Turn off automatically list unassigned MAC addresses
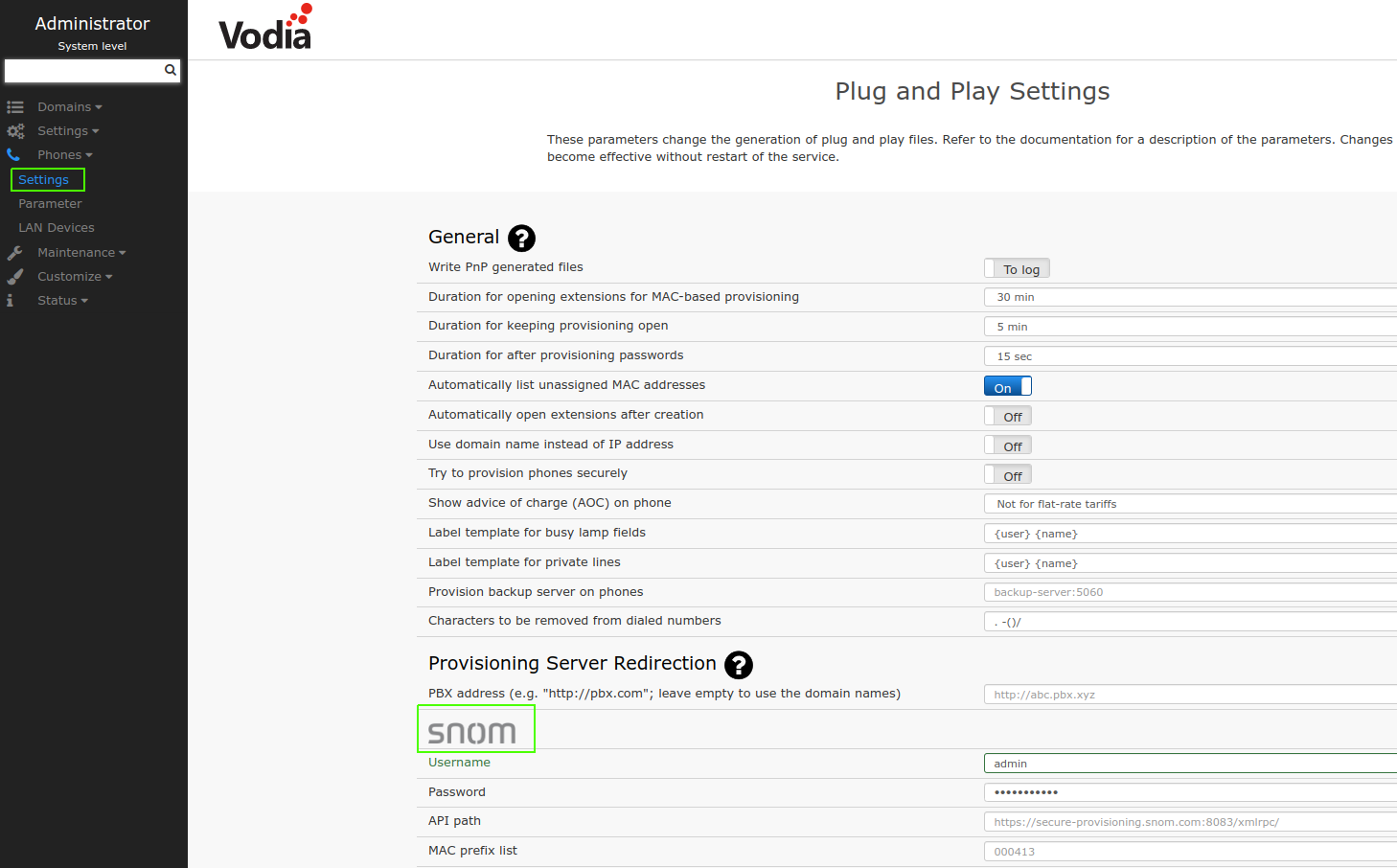 [1008, 386]
